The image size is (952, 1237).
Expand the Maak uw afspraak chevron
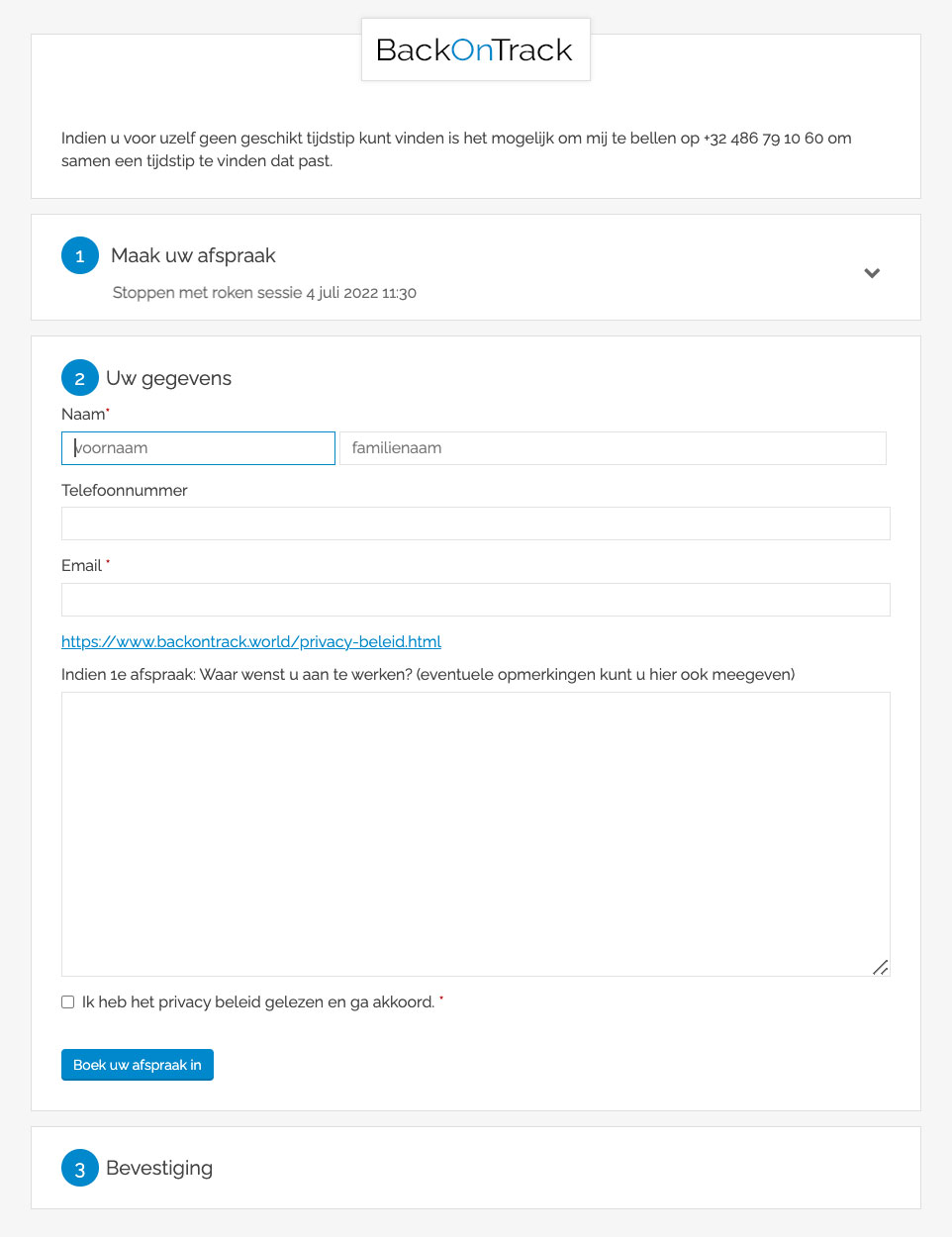click(872, 273)
